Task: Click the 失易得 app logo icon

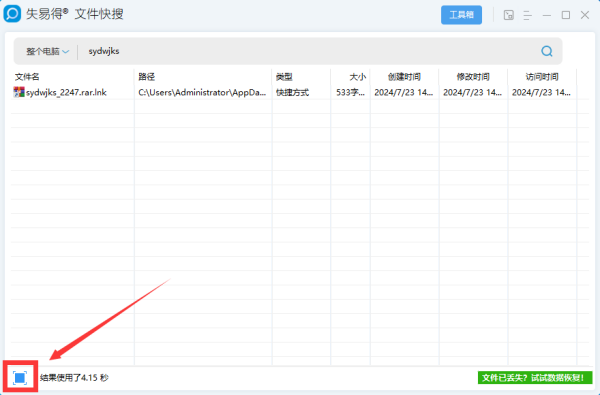Action: (x=12, y=14)
